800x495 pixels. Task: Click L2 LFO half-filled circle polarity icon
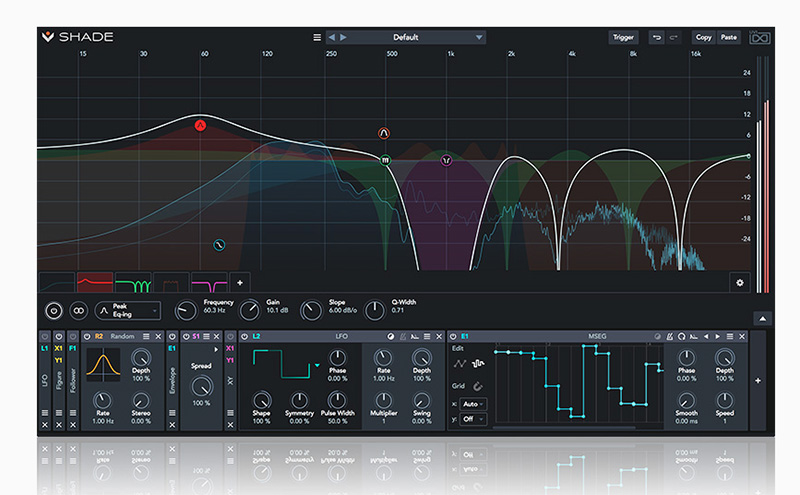click(391, 337)
